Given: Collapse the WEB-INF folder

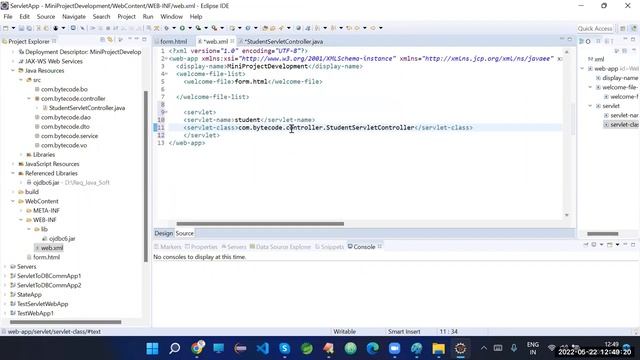Looking at the screenshot, I should [x=21, y=220].
